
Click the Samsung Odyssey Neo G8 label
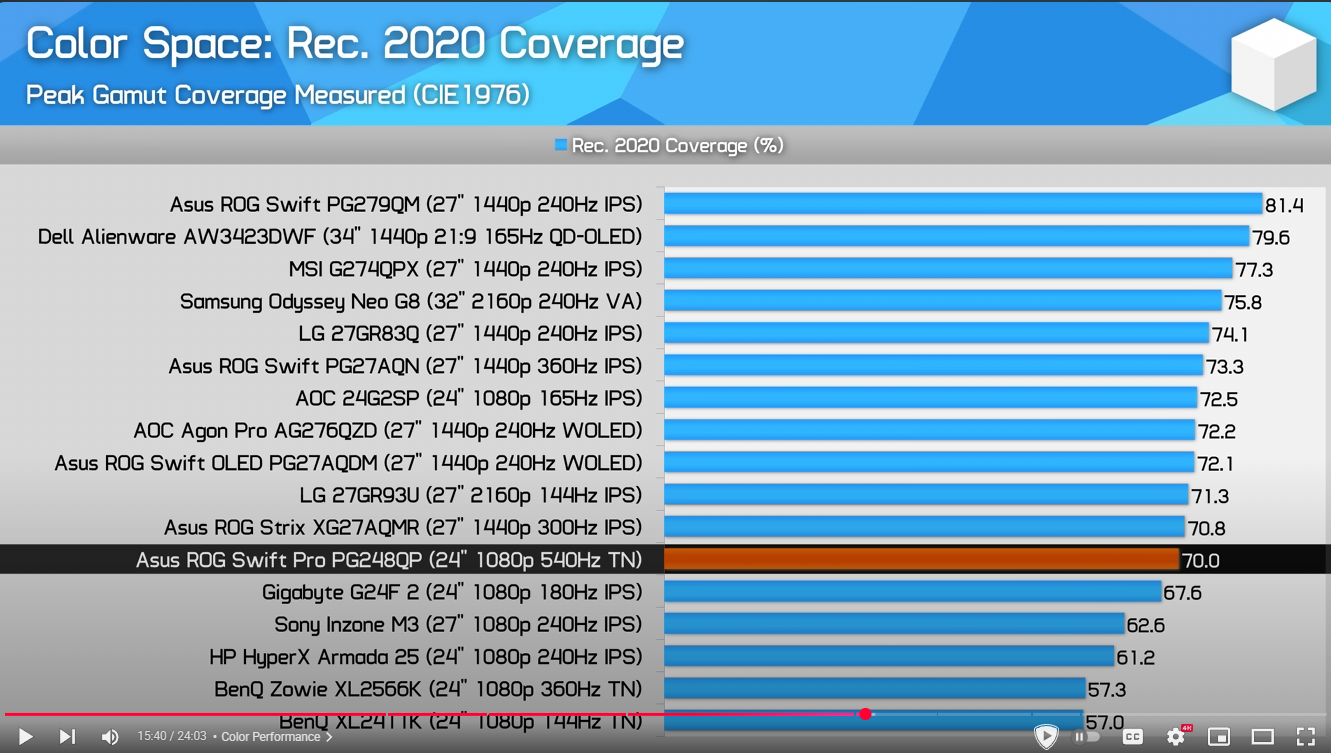point(411,301)
